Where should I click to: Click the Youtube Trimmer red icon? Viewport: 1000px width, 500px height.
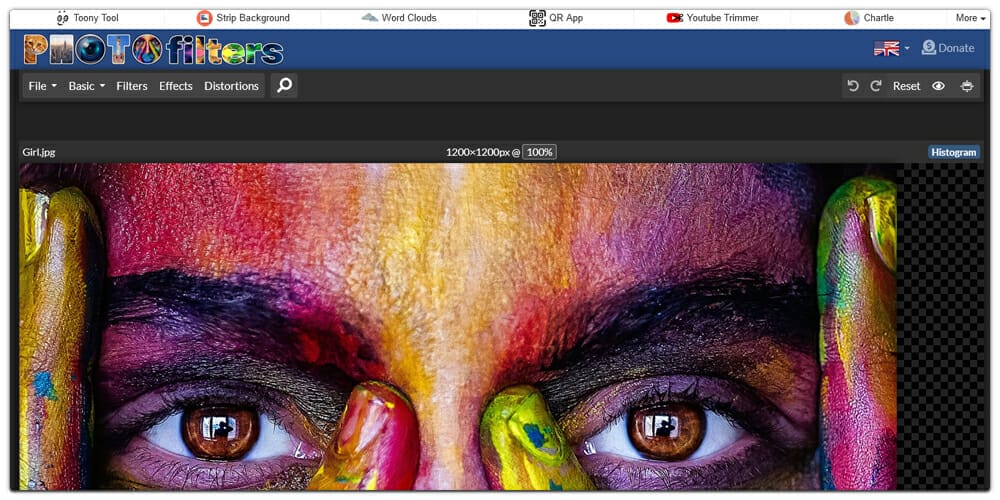[675, 18]
